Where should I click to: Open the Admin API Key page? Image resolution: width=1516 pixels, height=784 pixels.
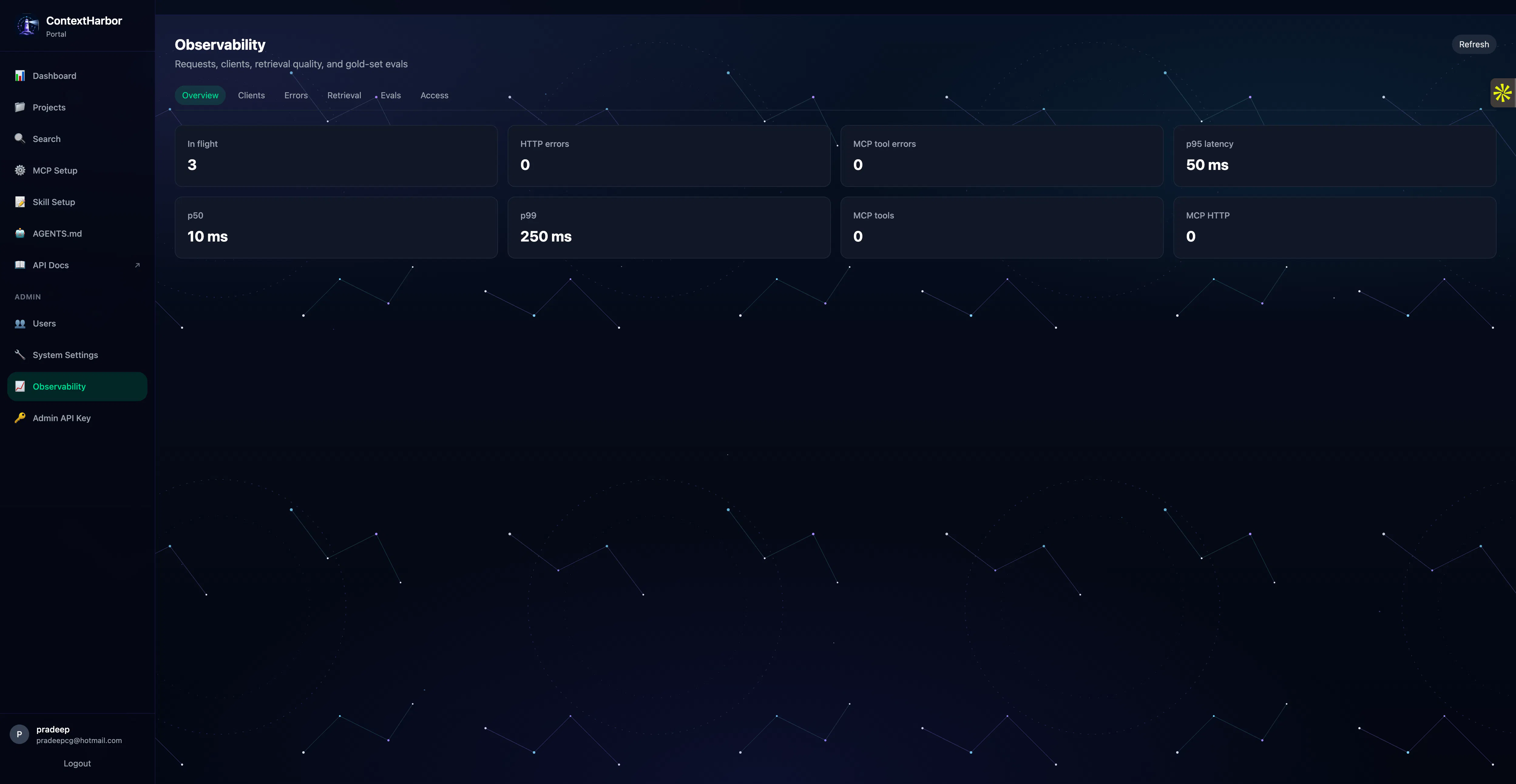pyautogui.click(x=77, y=418)
